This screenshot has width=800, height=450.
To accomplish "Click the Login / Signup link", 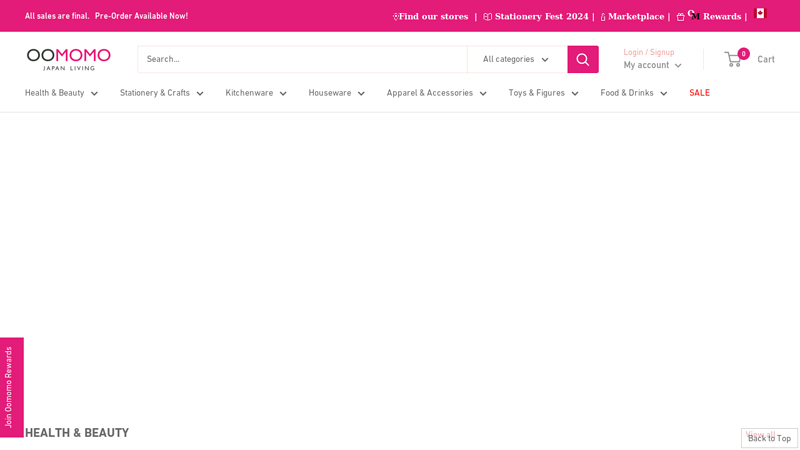I will tap(648, 52).
